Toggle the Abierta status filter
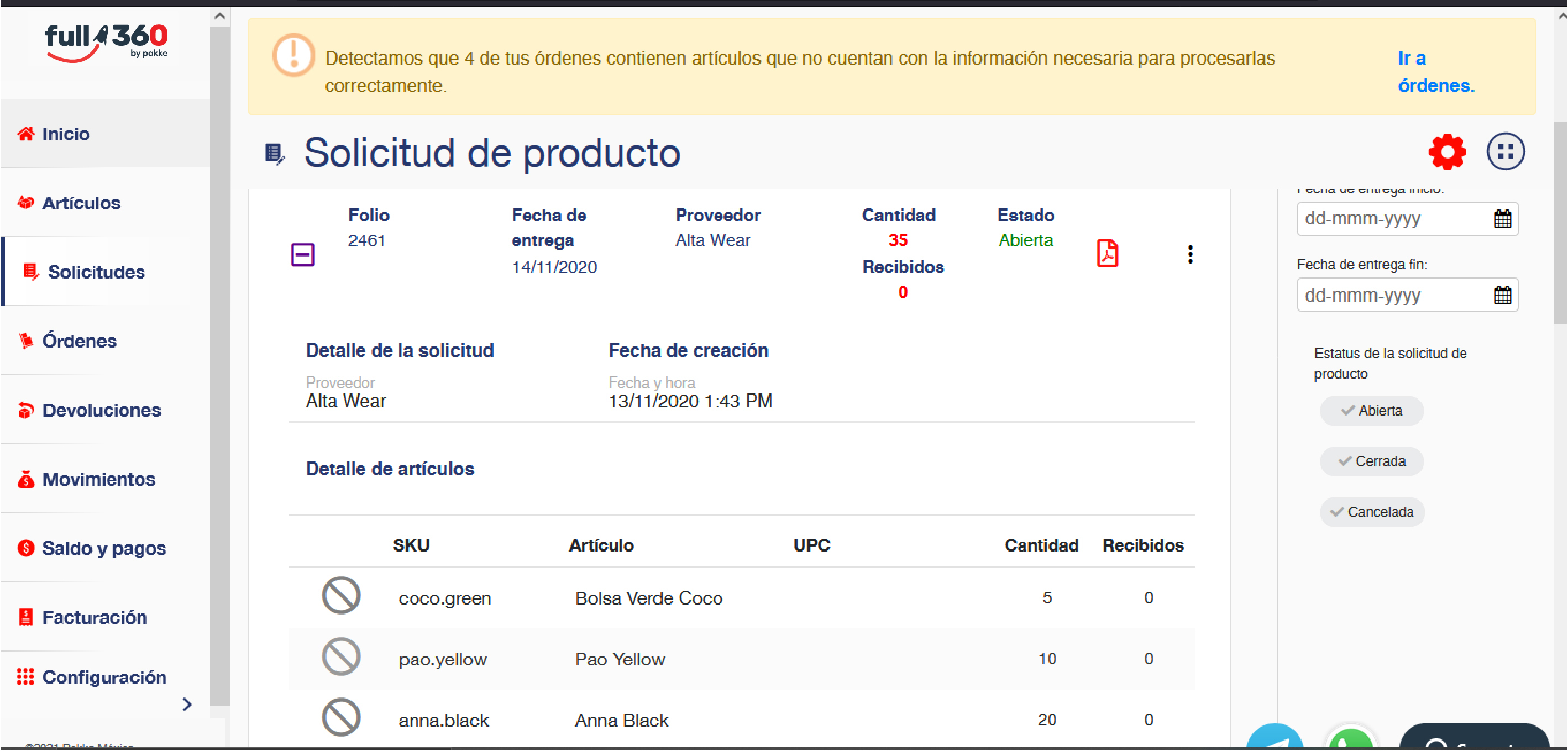 [1371, 411]
